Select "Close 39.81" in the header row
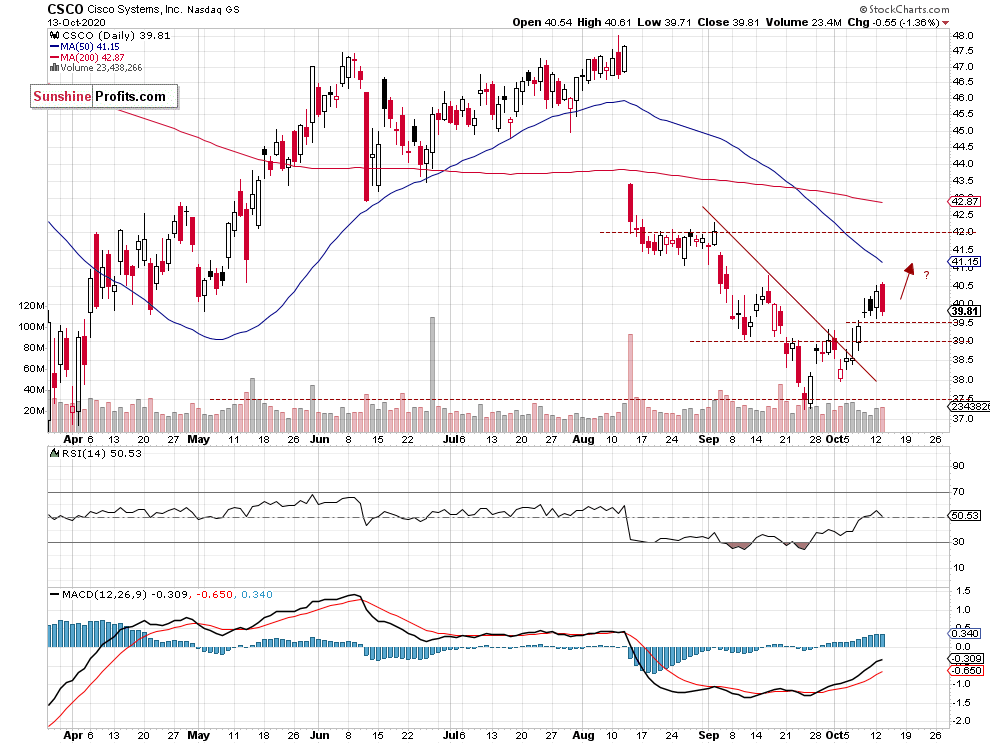Viewport: 990px width, 744px height. [x=729, y=22]
